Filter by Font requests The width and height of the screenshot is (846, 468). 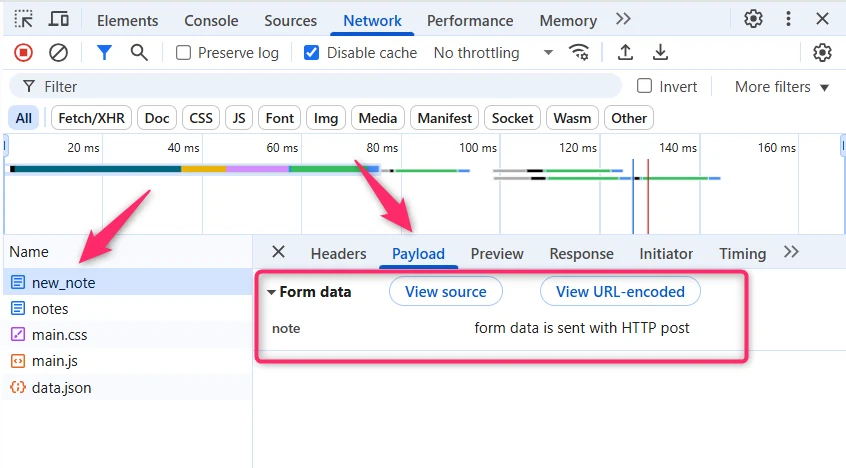[x=279, y=118]
